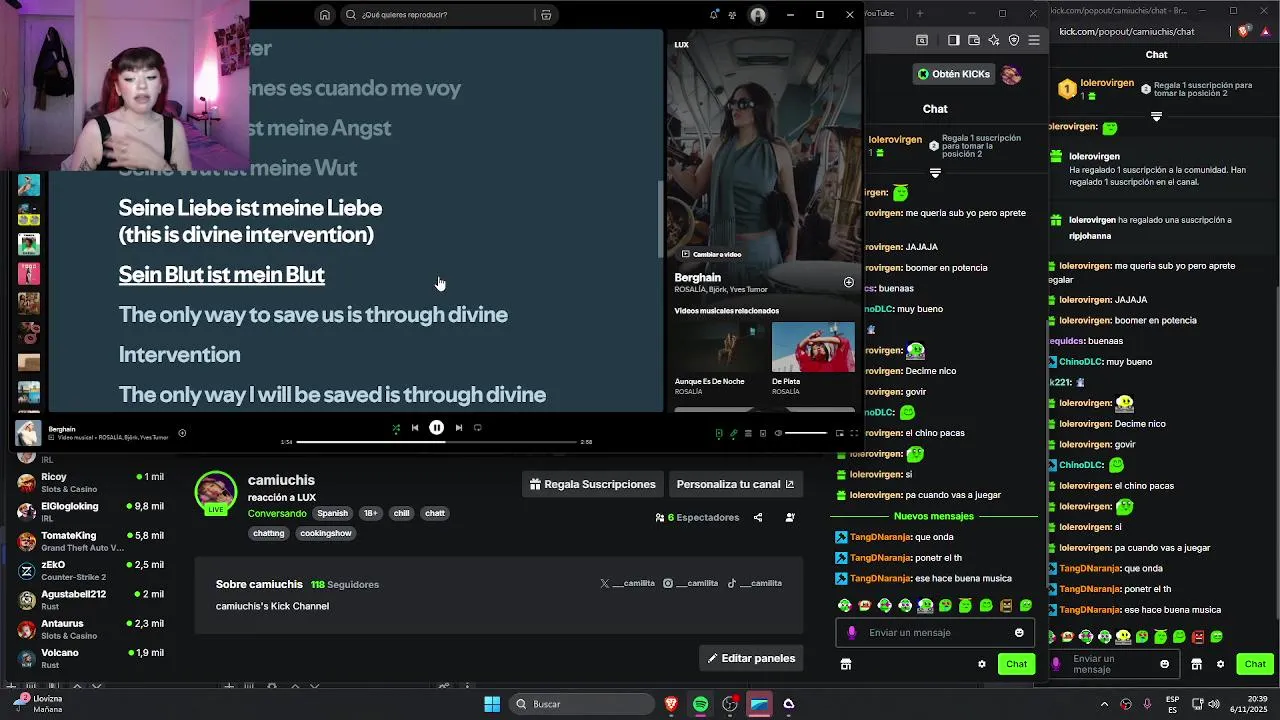Expand leaderboard arrow in main window chat
This screenshot has height=720, width=1280.
(935, 173)
